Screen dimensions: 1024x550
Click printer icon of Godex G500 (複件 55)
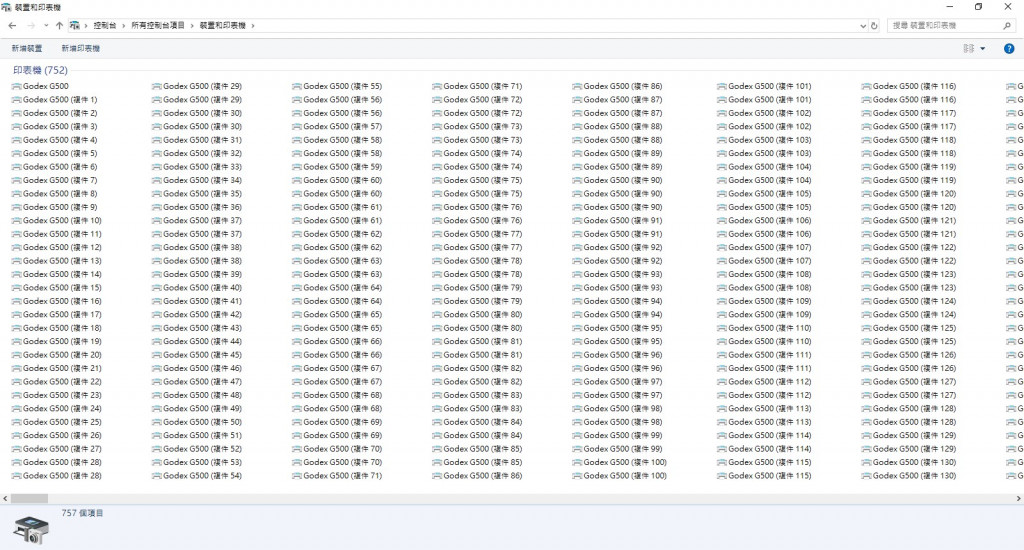pyautogui.click(x=297, y=86)
